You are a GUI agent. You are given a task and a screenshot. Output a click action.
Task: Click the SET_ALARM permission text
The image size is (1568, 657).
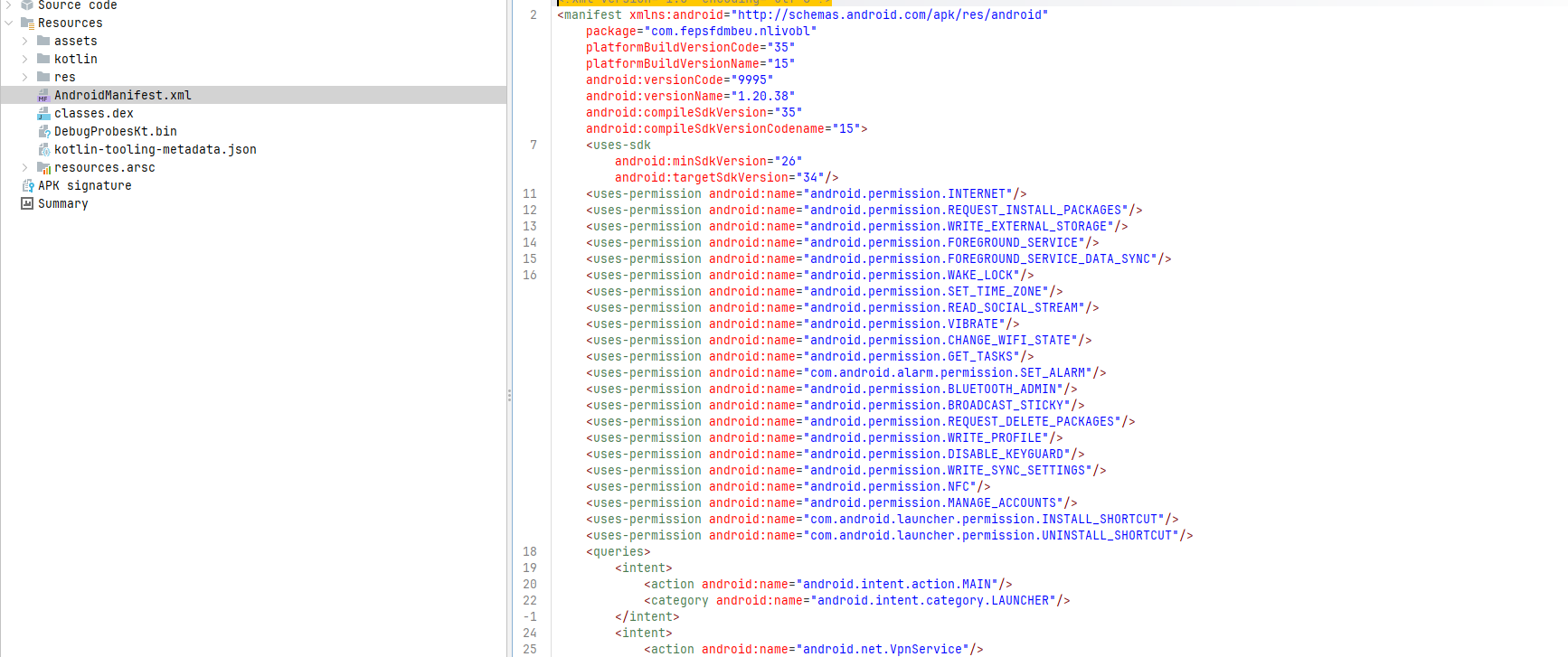1053,372
